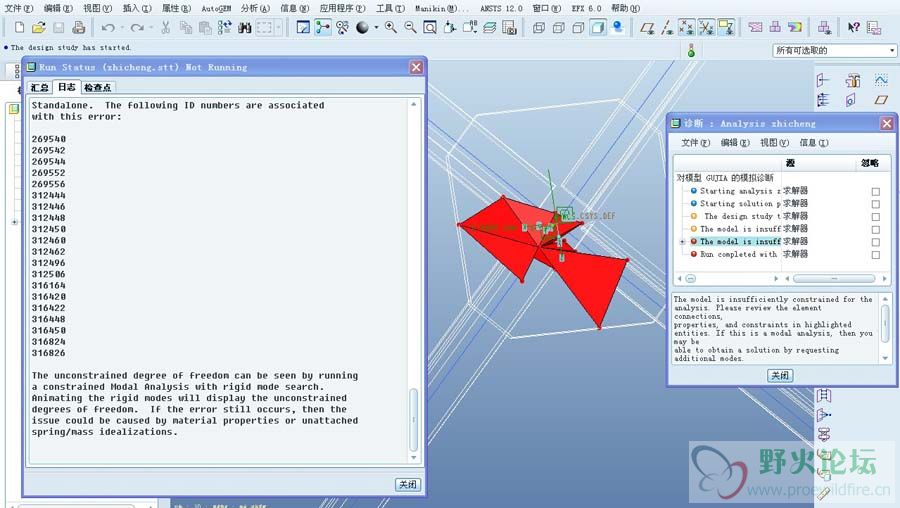
Task: Open the Redo history dropdown arrow
Action: tap(151, 27)
